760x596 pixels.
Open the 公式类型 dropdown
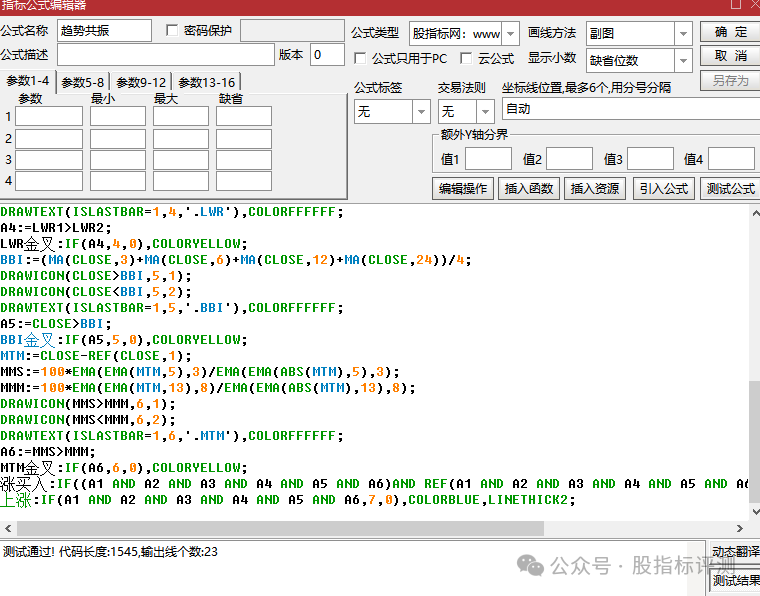pos(510,34)
